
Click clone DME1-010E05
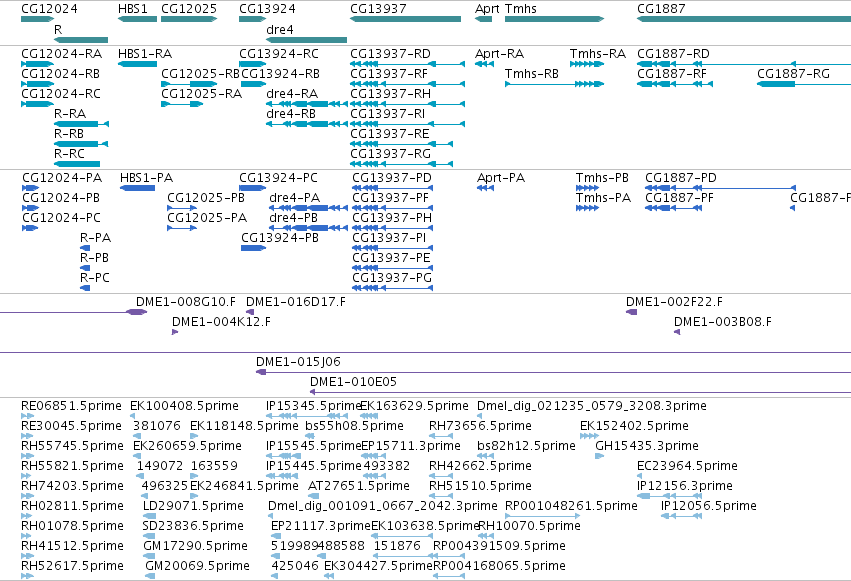(x=353, y=382)
